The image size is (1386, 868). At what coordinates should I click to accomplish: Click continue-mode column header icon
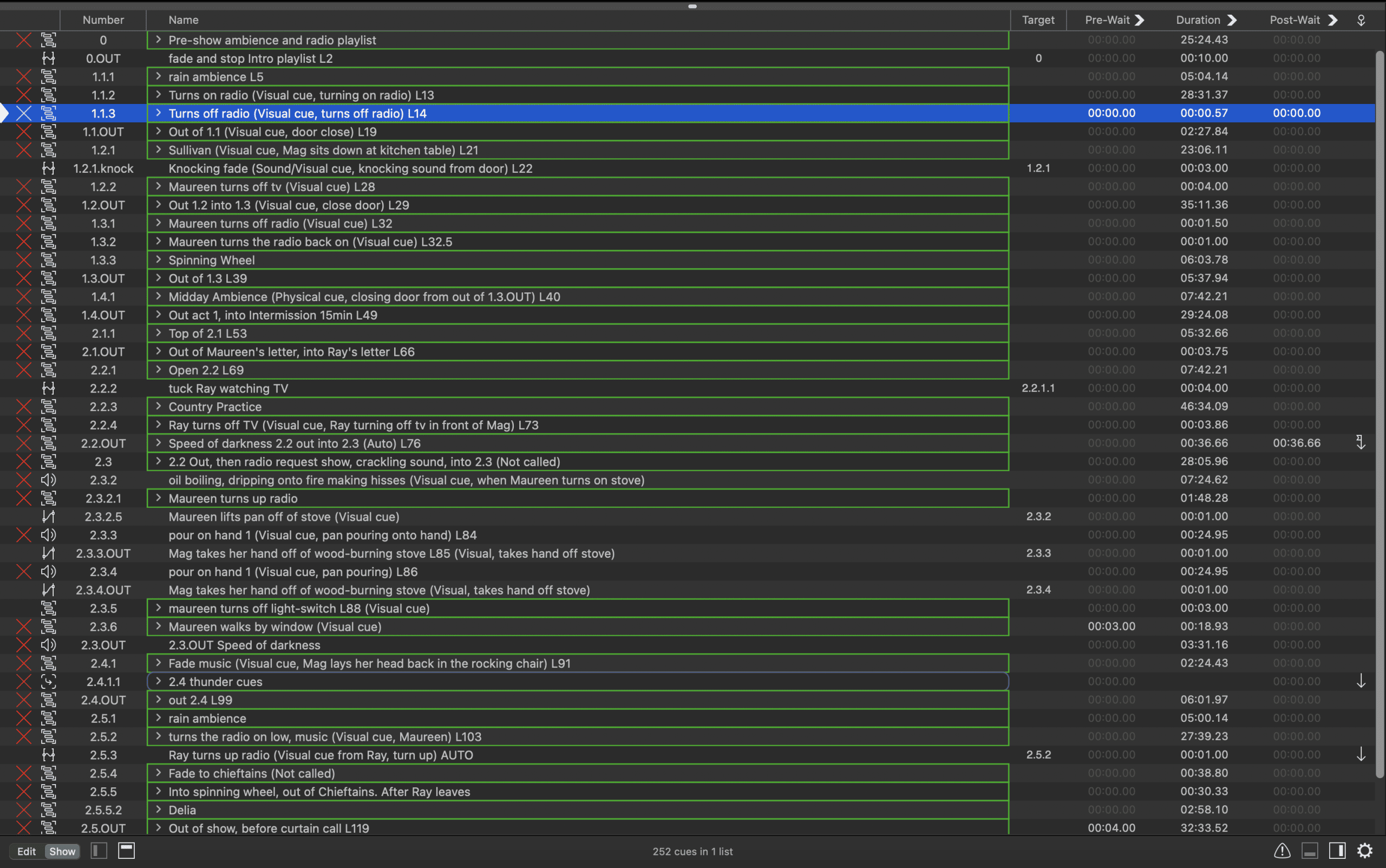1361,20
